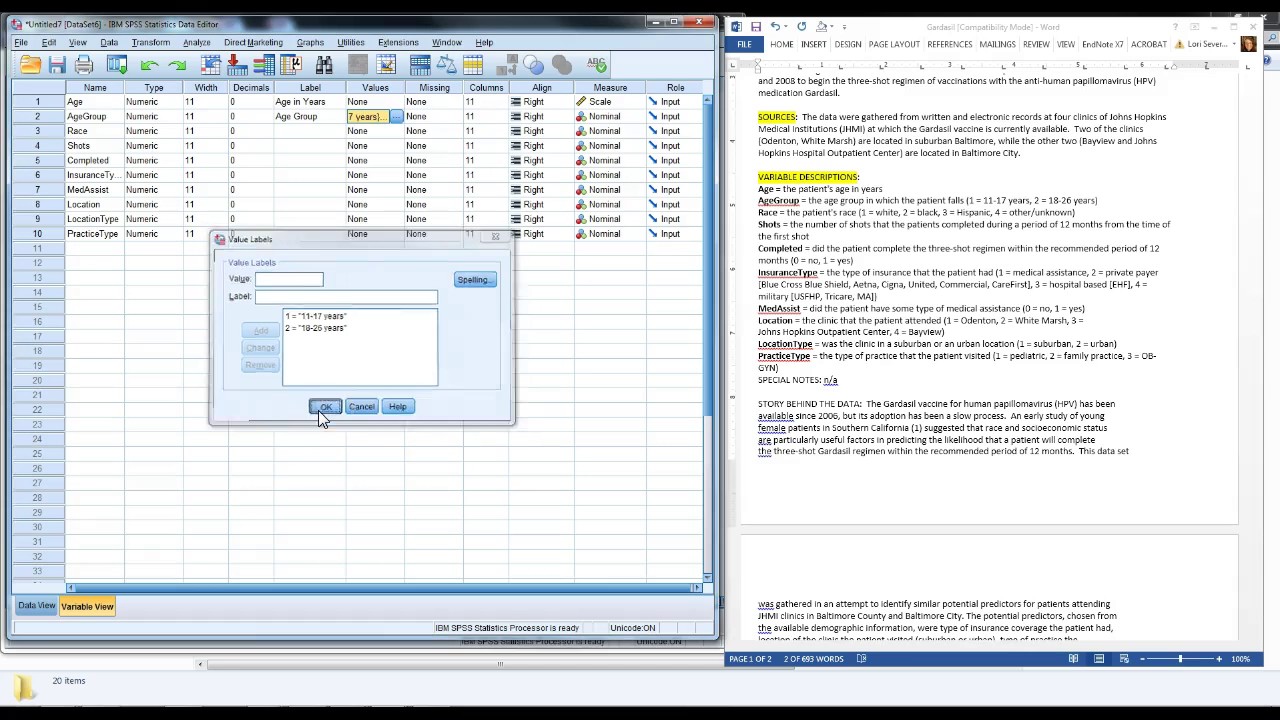Screen dimensions: 1280x720
Task: Click the Variables info icon in SPSS toolbar
Action: (x=264, y=65)
